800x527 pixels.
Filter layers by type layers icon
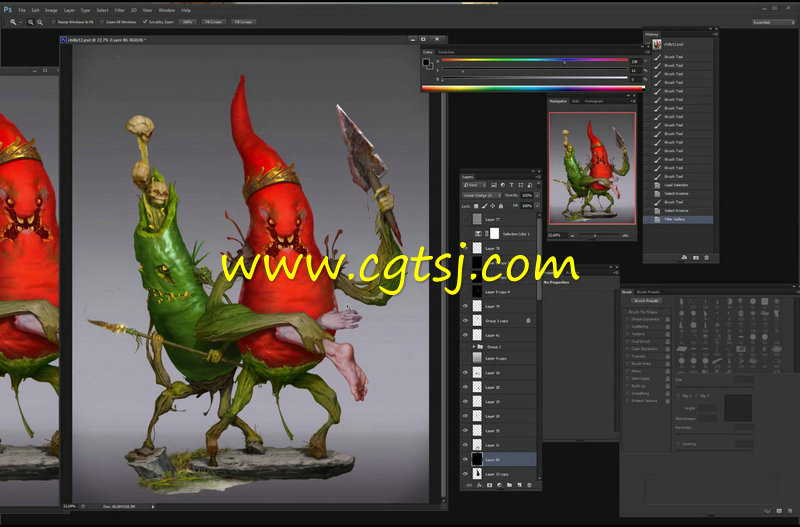tap(511, 185)
